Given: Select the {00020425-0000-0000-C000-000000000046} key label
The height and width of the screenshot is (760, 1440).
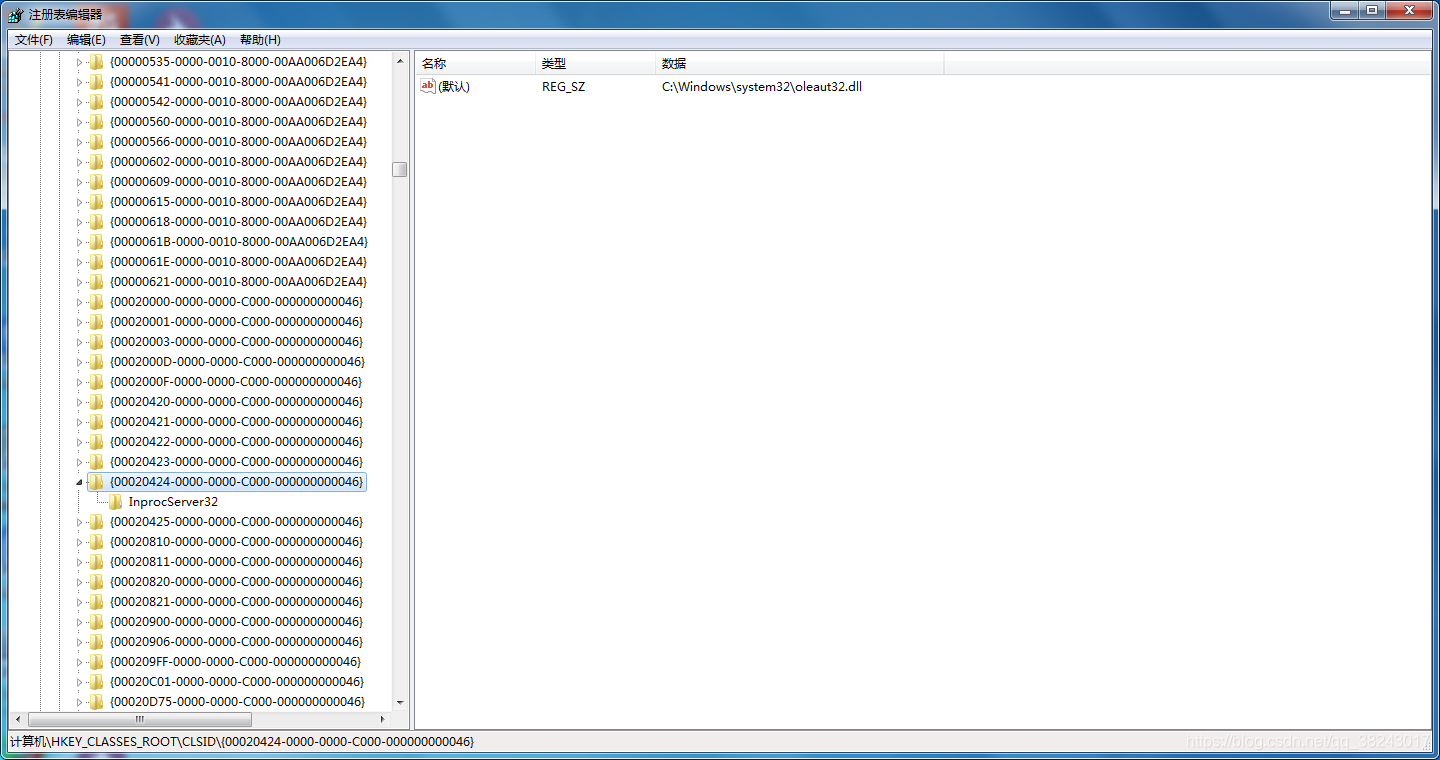Looking at the screenshot, I should (236, 522).
